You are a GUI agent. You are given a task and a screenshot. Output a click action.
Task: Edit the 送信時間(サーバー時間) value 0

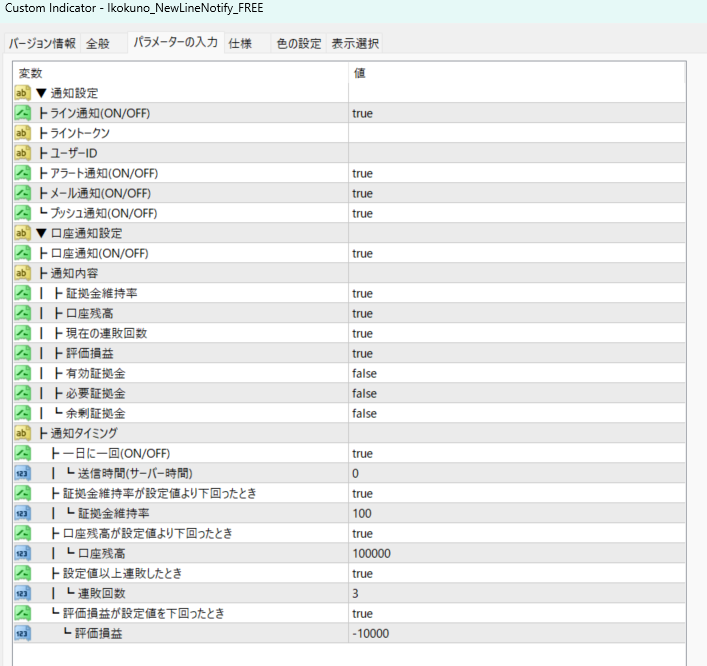517,473
